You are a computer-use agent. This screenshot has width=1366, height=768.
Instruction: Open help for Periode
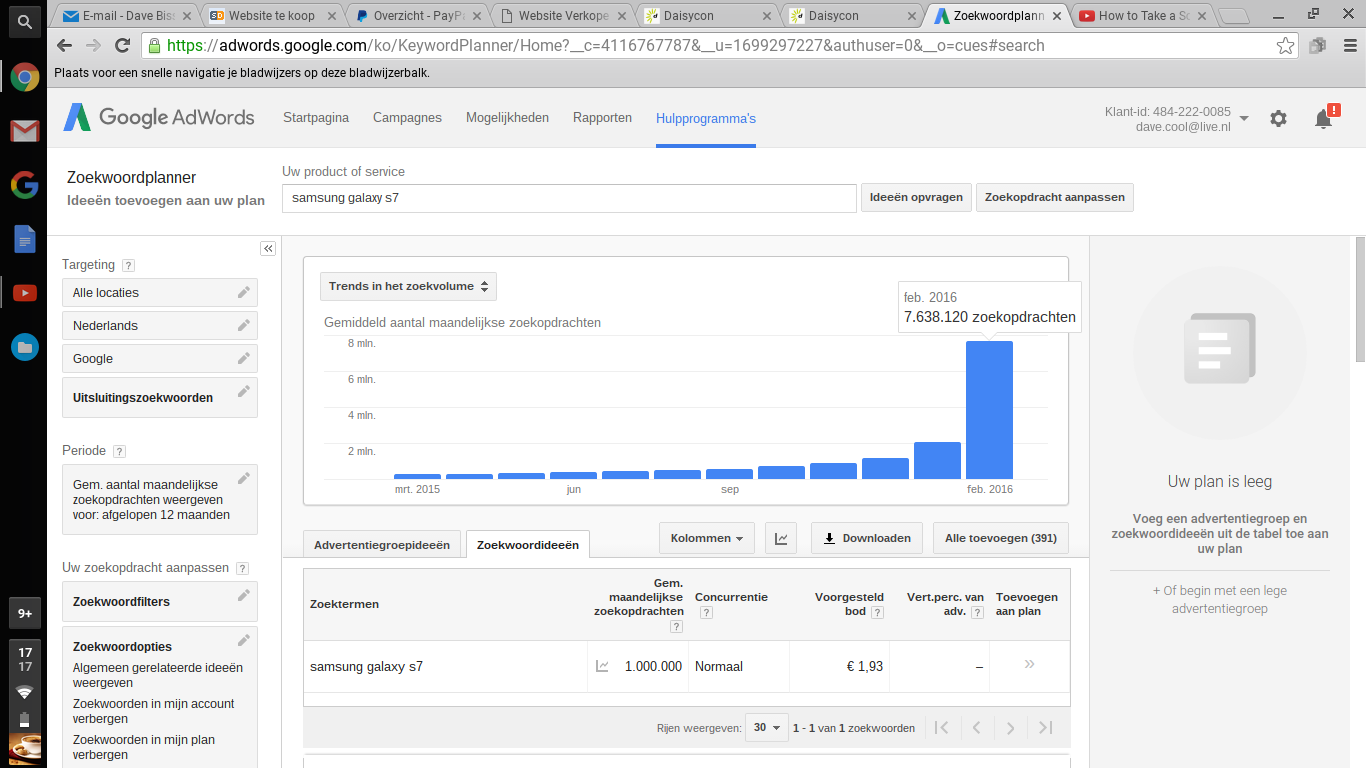pyautogui.click(x=119, y=451)
